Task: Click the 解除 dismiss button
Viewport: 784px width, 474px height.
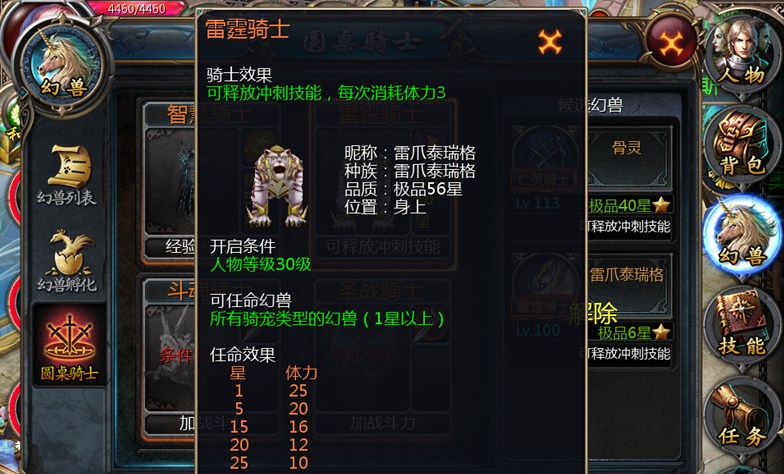Action: pos(592,314)
